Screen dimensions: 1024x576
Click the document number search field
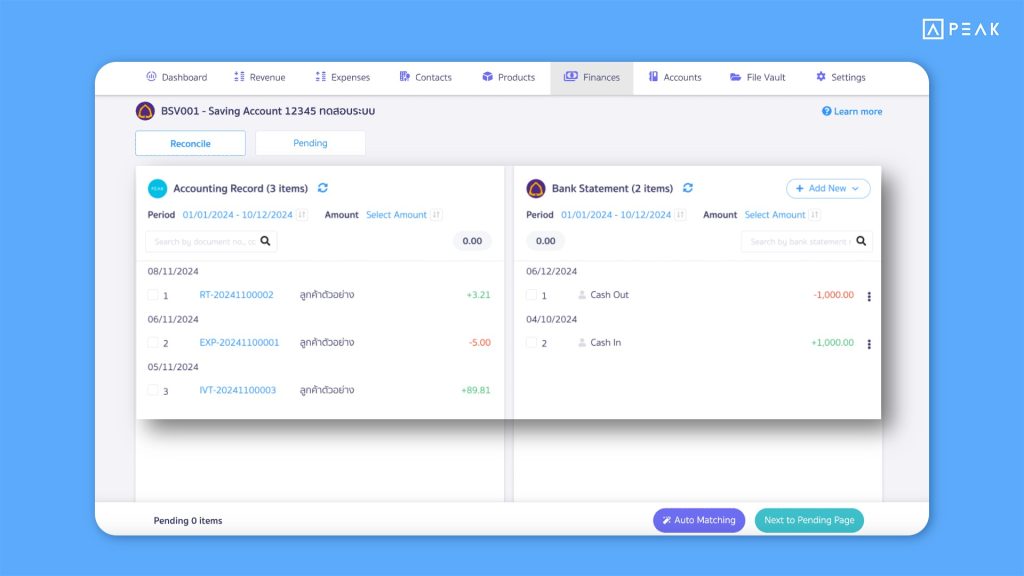pos(204,241)
